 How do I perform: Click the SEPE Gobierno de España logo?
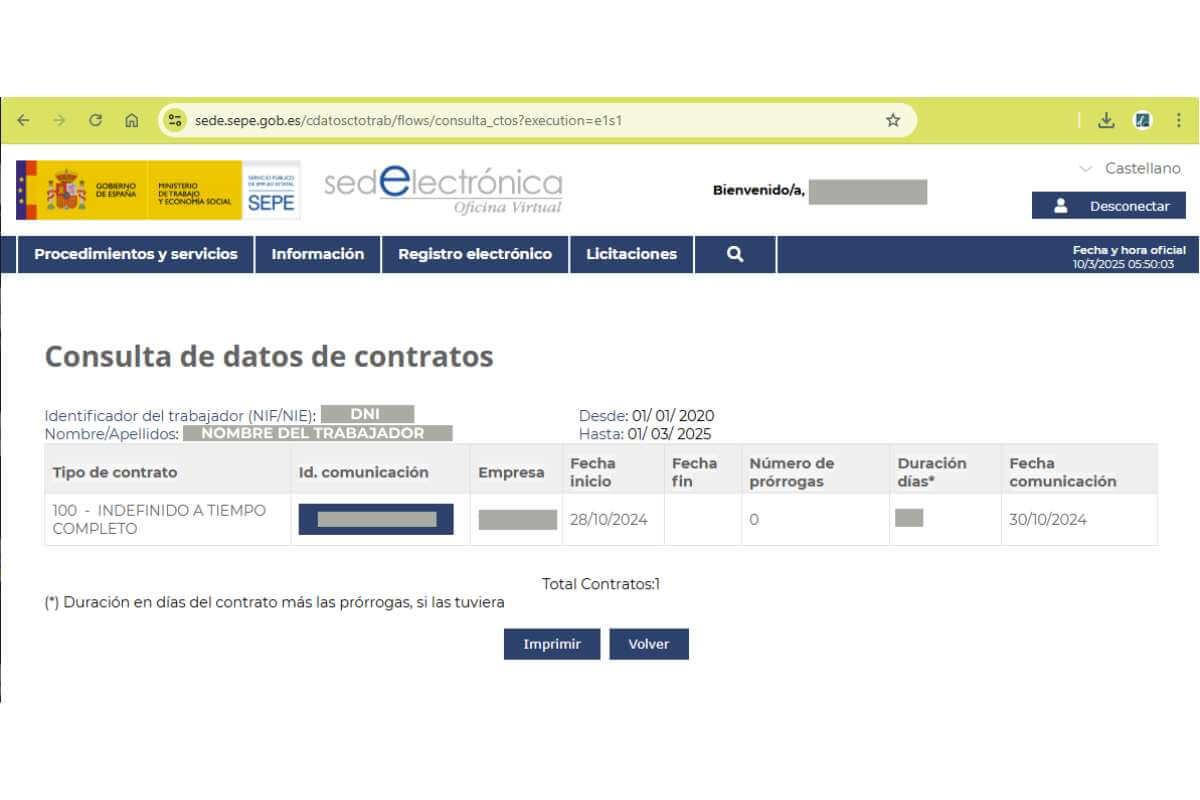coord(158,190)
